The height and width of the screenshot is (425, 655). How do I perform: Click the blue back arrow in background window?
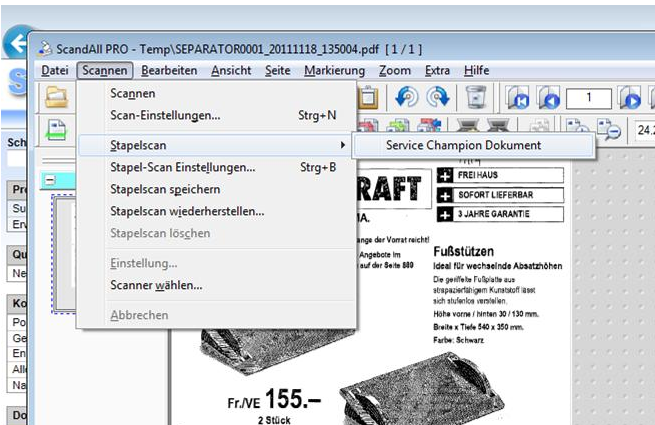[15, 42]
